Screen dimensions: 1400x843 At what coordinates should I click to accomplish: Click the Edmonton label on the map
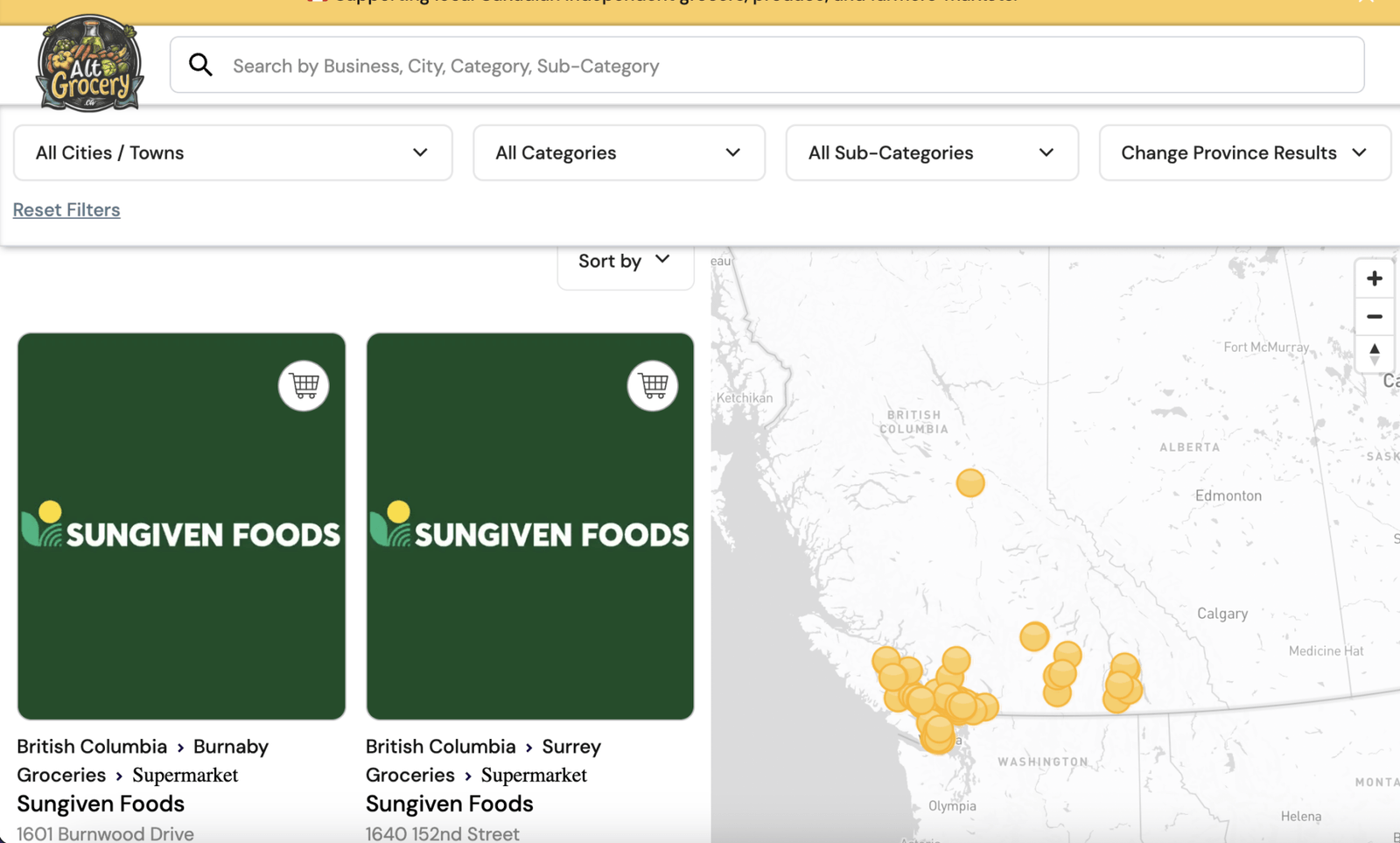coord(1228,495)
